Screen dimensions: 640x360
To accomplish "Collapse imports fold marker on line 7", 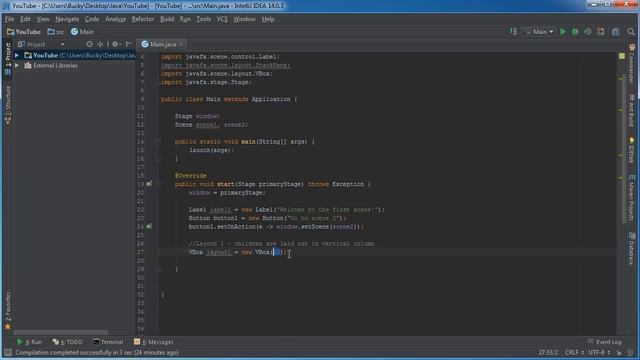I will (x=158, y=82).
